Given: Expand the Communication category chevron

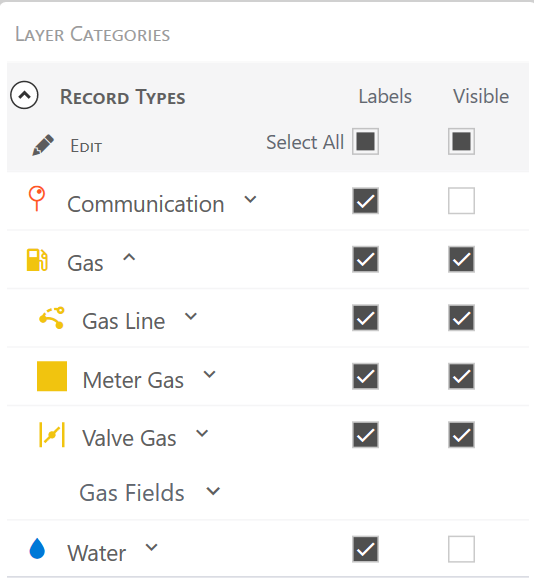Looking at the screenshot, I should pos(250,199).
